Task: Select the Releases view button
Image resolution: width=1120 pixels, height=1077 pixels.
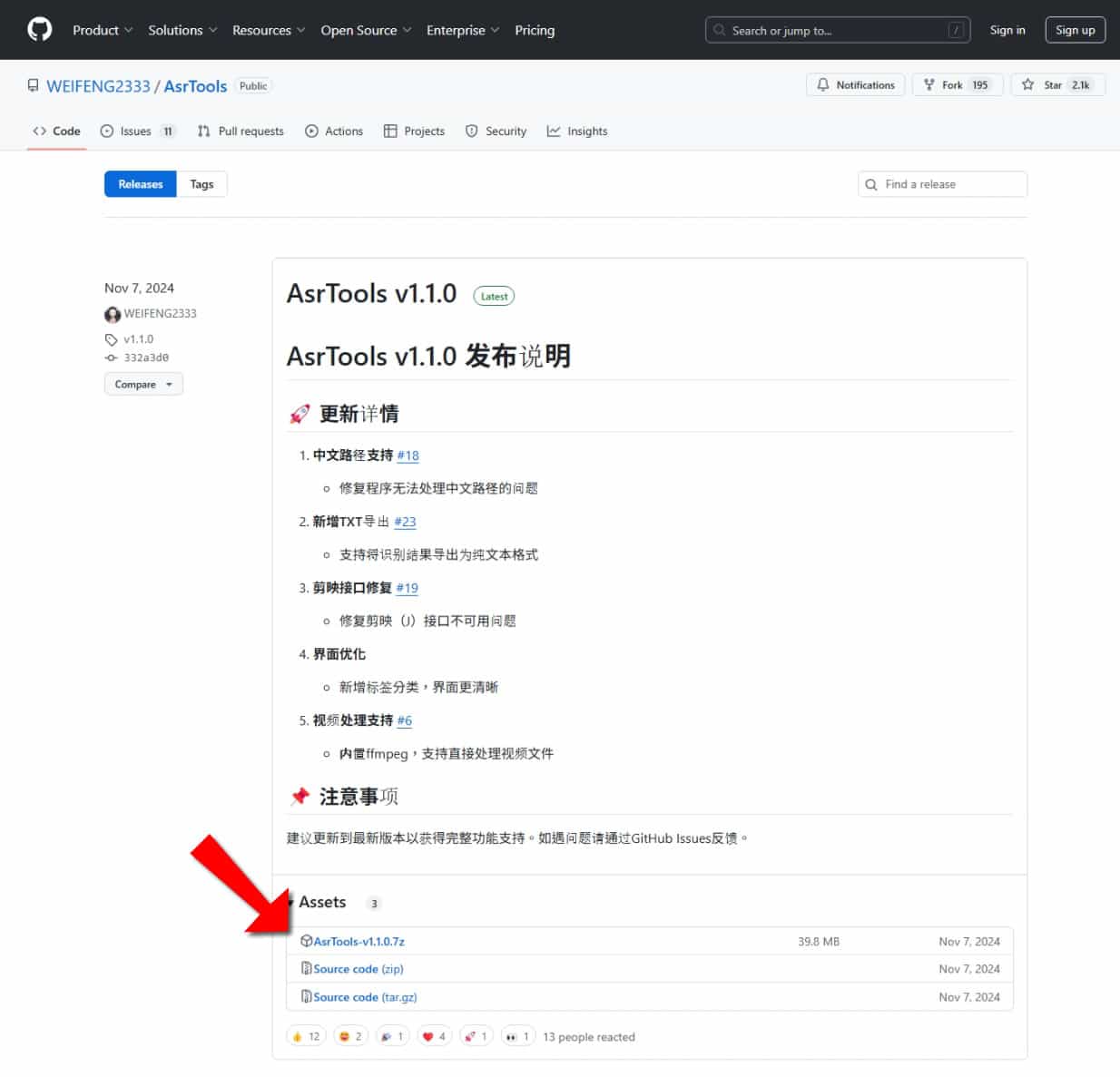Action: click(141, 184)
